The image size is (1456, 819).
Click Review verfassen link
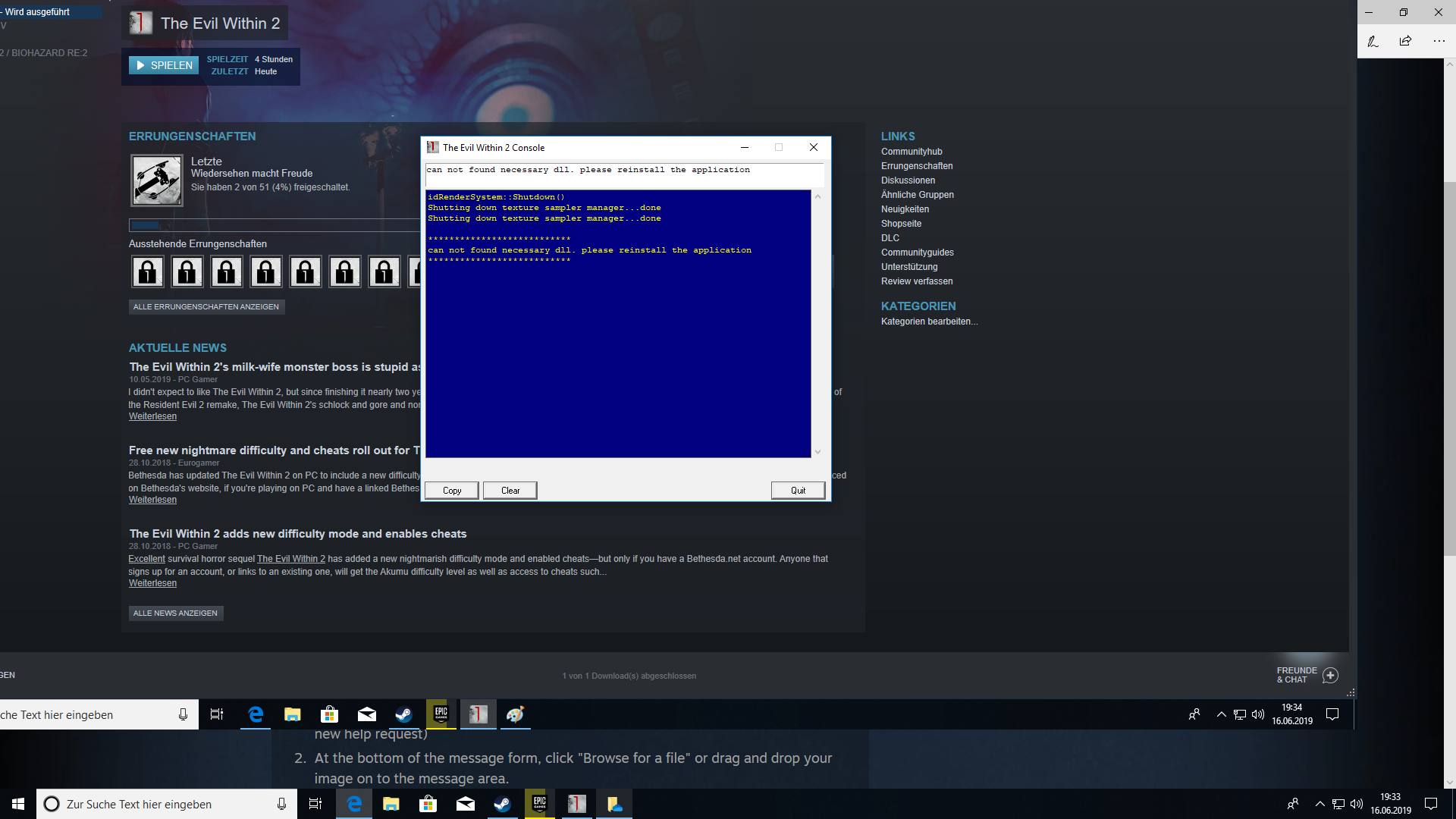pyautogui.click(x=917, y=281)
